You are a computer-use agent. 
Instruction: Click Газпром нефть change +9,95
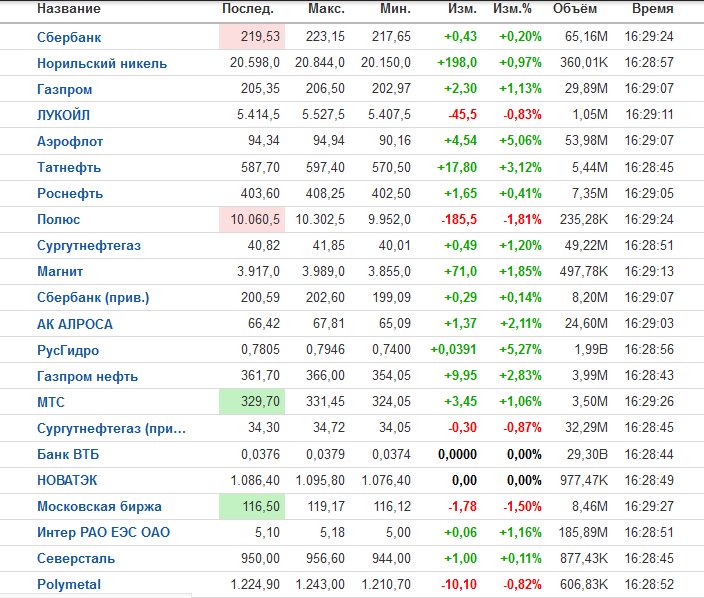pyautogui.click(x=460, y=375)
